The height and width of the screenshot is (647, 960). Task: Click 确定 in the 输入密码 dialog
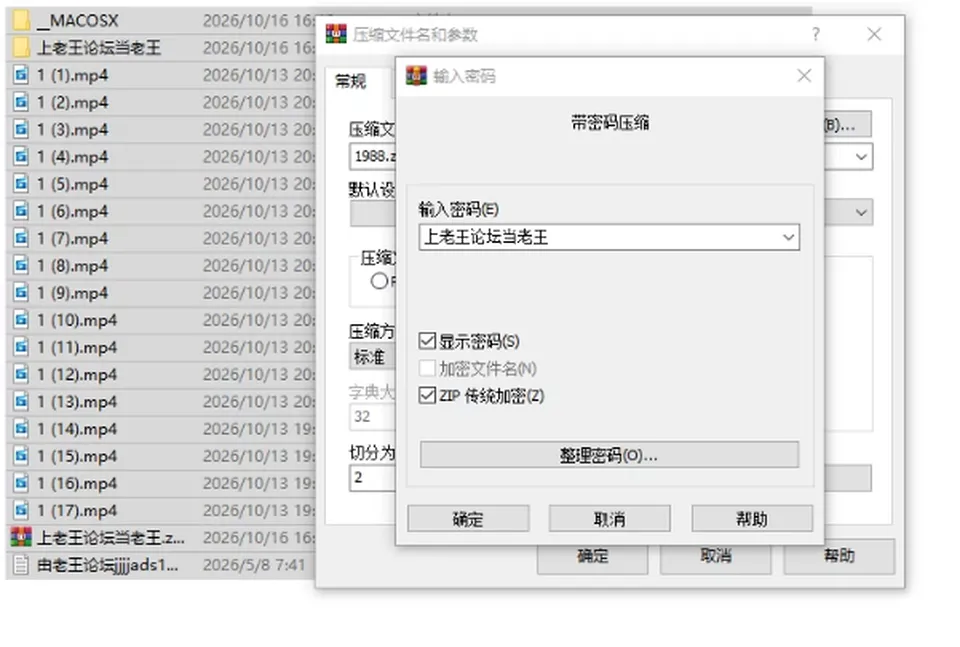[468, 519]
